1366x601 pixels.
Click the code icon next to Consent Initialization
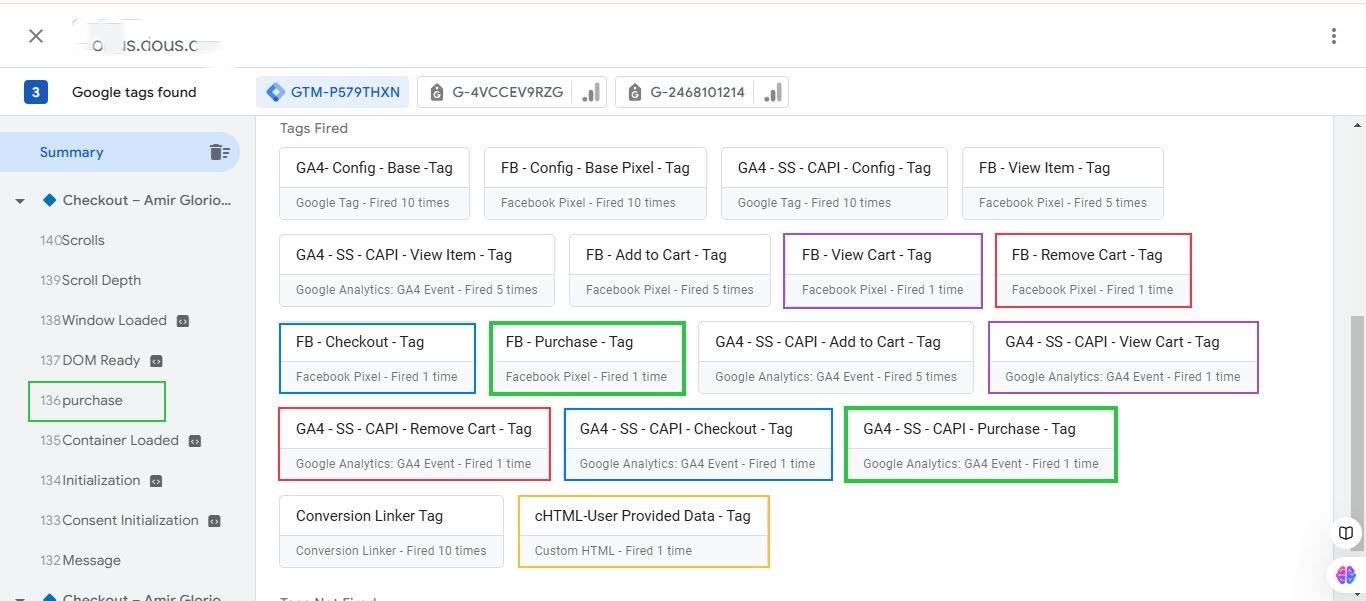214,521
